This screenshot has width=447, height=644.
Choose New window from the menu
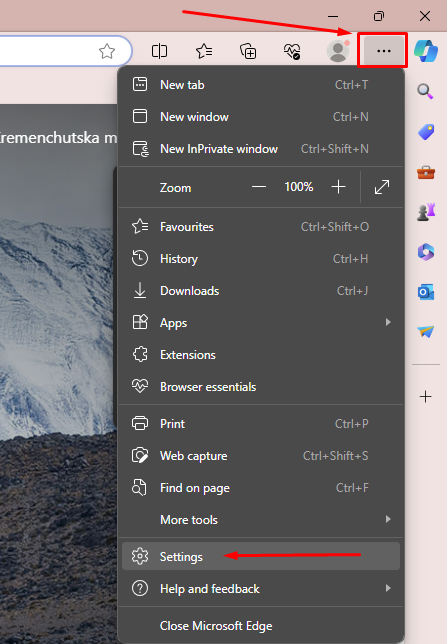pyautogui.click(x=260, y=117)
